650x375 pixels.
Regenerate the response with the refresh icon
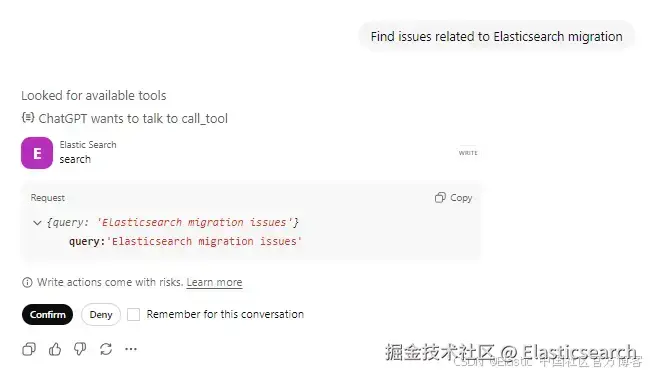coord(106,349)
